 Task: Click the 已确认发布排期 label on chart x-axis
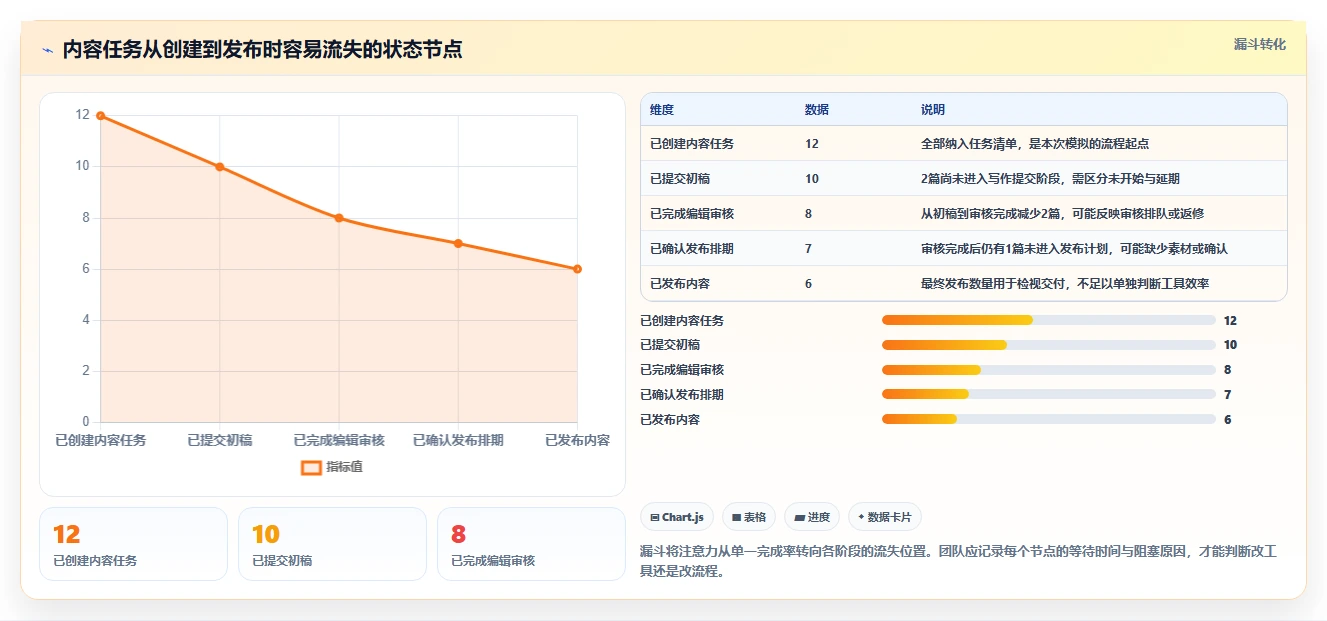click(x=458, y=440)
